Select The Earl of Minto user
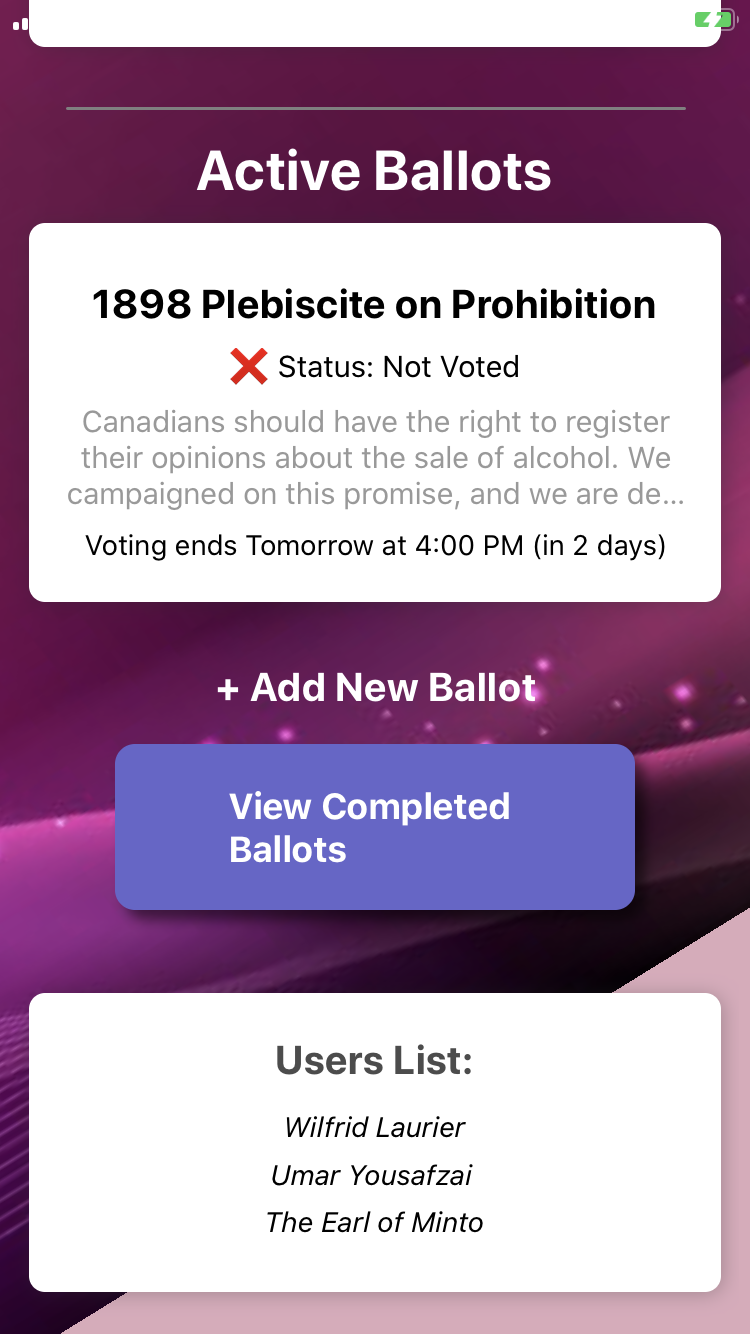This screenshot has height=1334, width=750. click(x=374, y=1222)
